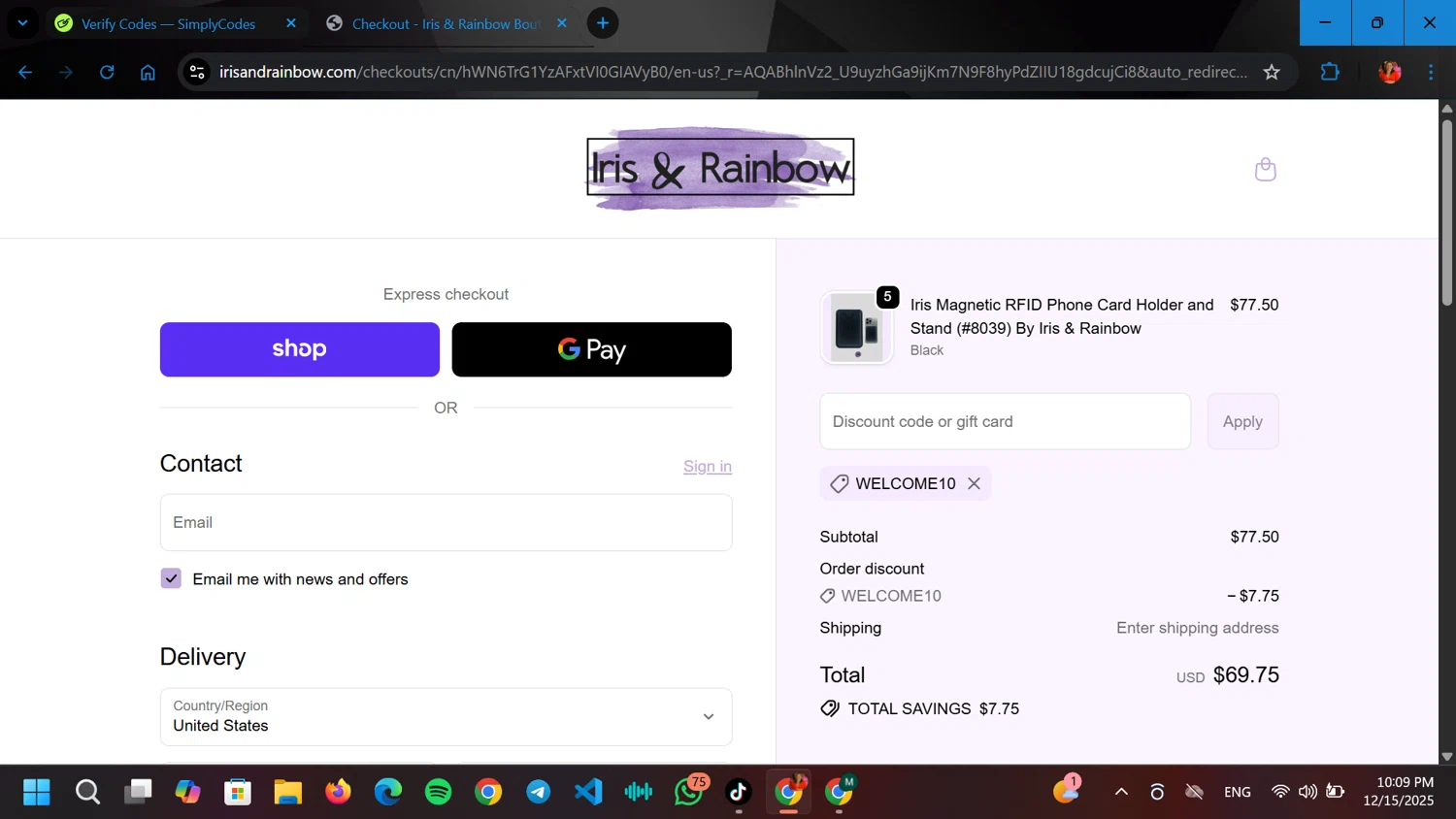Click the scrollbar down arrow
This screenshot has height=819, width=1456.
[1447, 756]
